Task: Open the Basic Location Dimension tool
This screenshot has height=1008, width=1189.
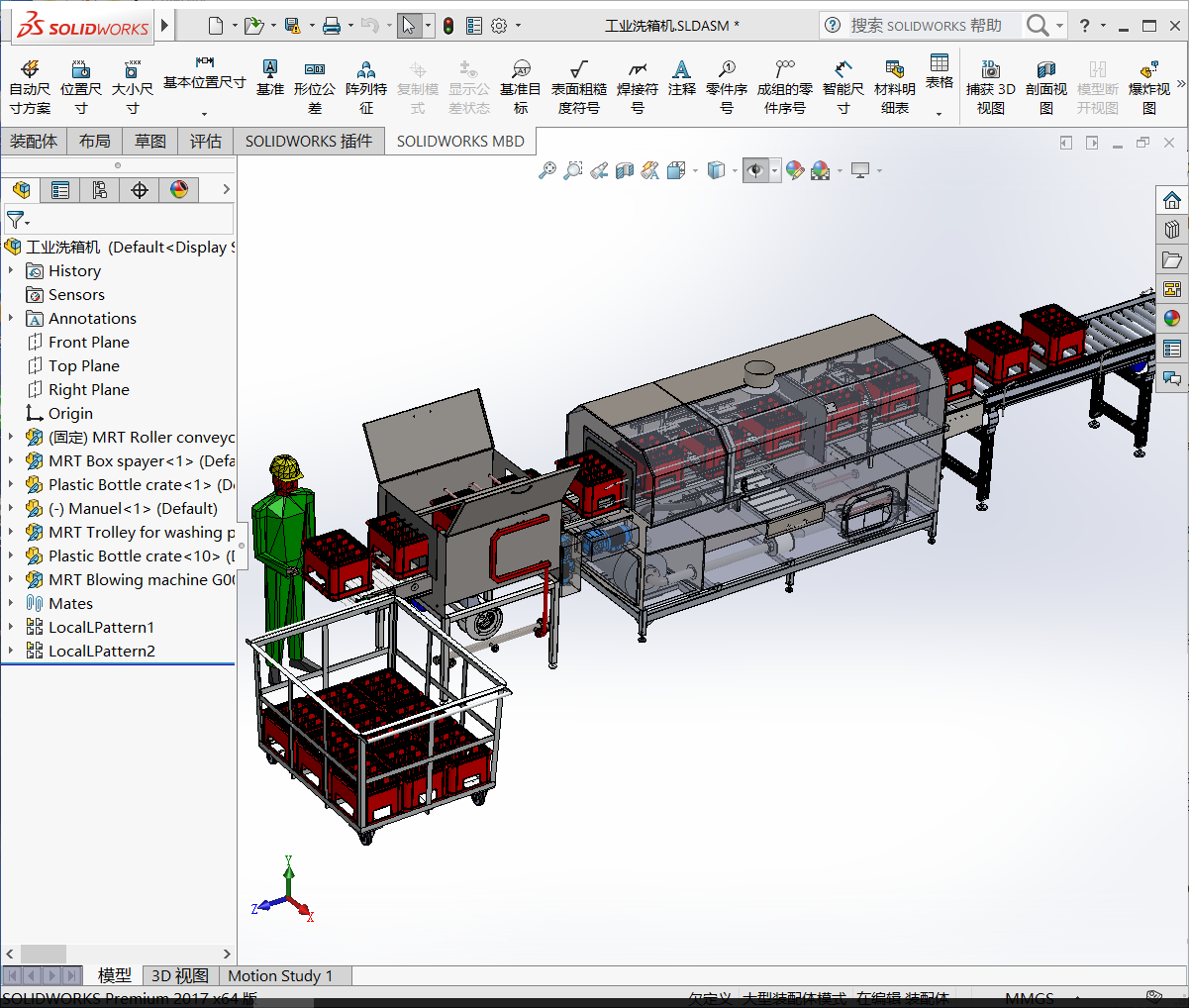Action: coord(204,86)
